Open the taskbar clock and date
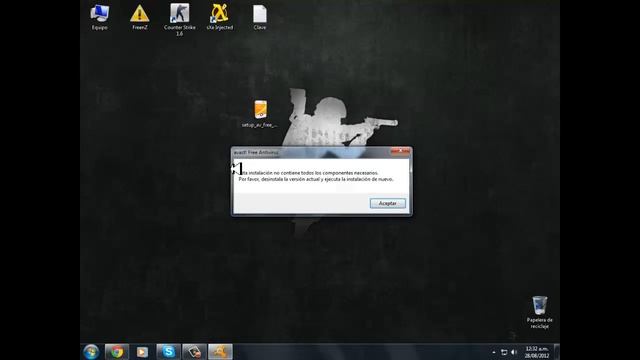This screenshot has width=640, height=360. coord(537,352)
